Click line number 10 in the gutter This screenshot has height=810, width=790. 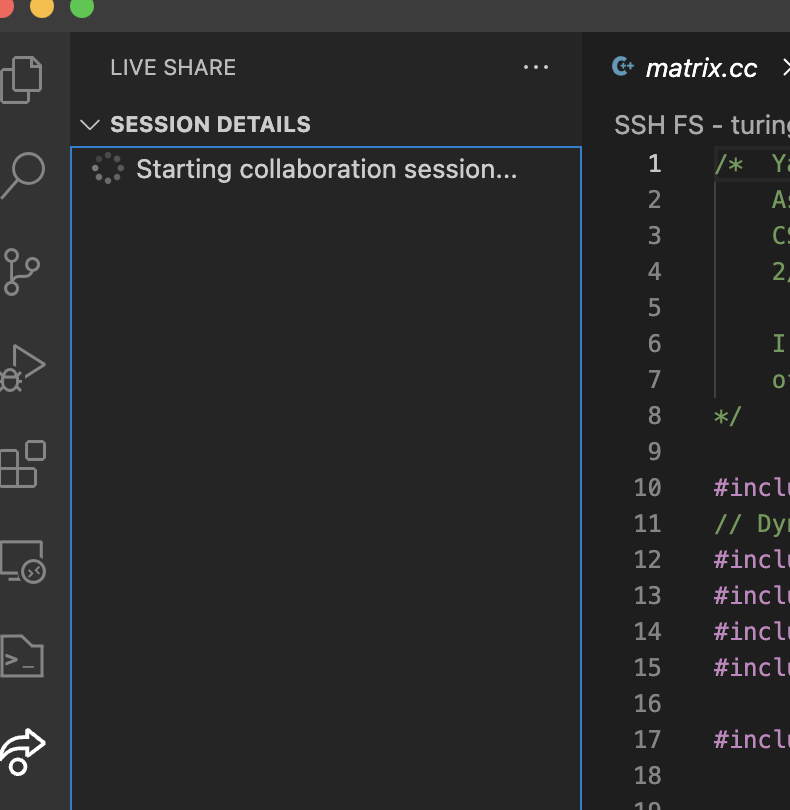click(x=647, y=487)
